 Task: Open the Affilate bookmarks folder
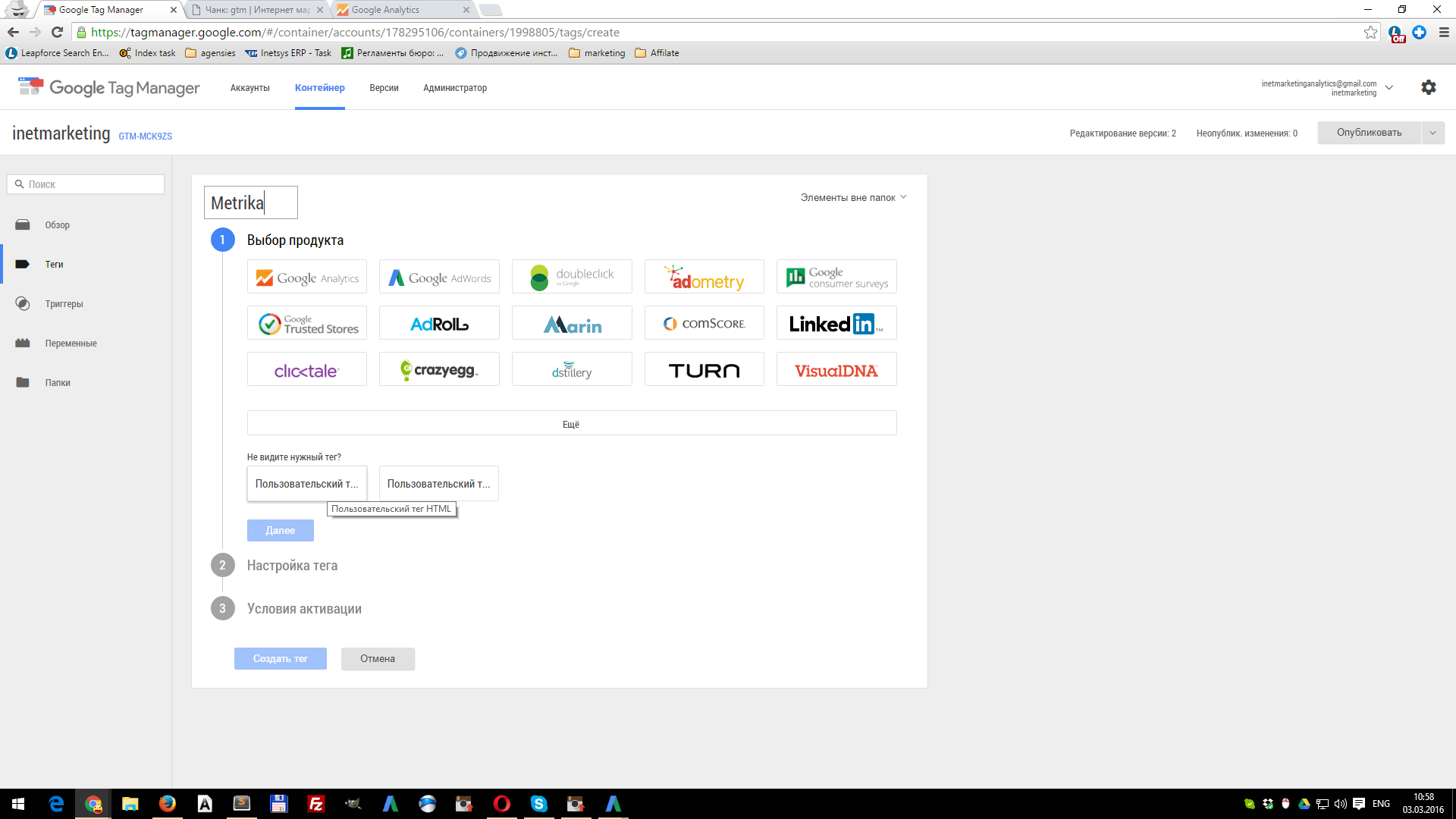657,53
